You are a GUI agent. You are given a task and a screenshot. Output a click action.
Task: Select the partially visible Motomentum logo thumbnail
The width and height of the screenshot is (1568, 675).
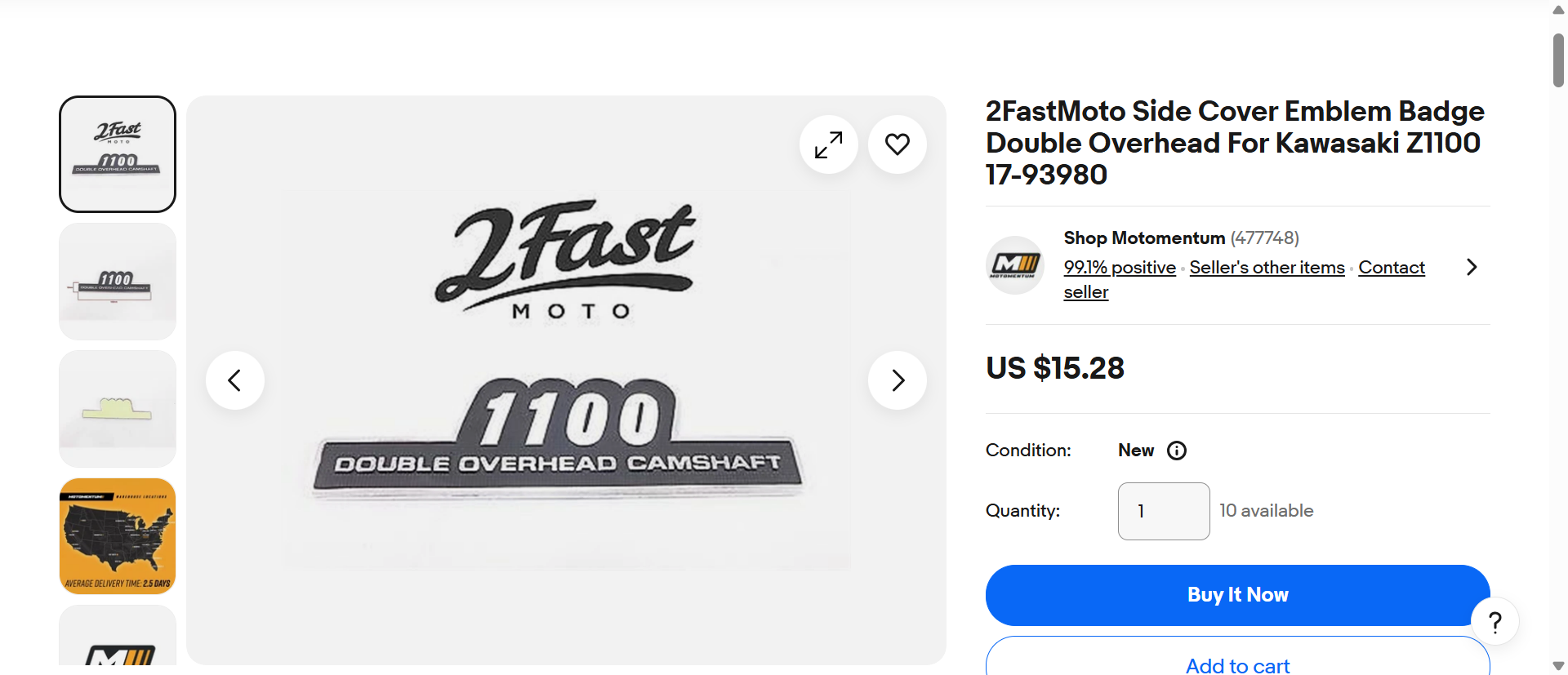tap(118, 641)
